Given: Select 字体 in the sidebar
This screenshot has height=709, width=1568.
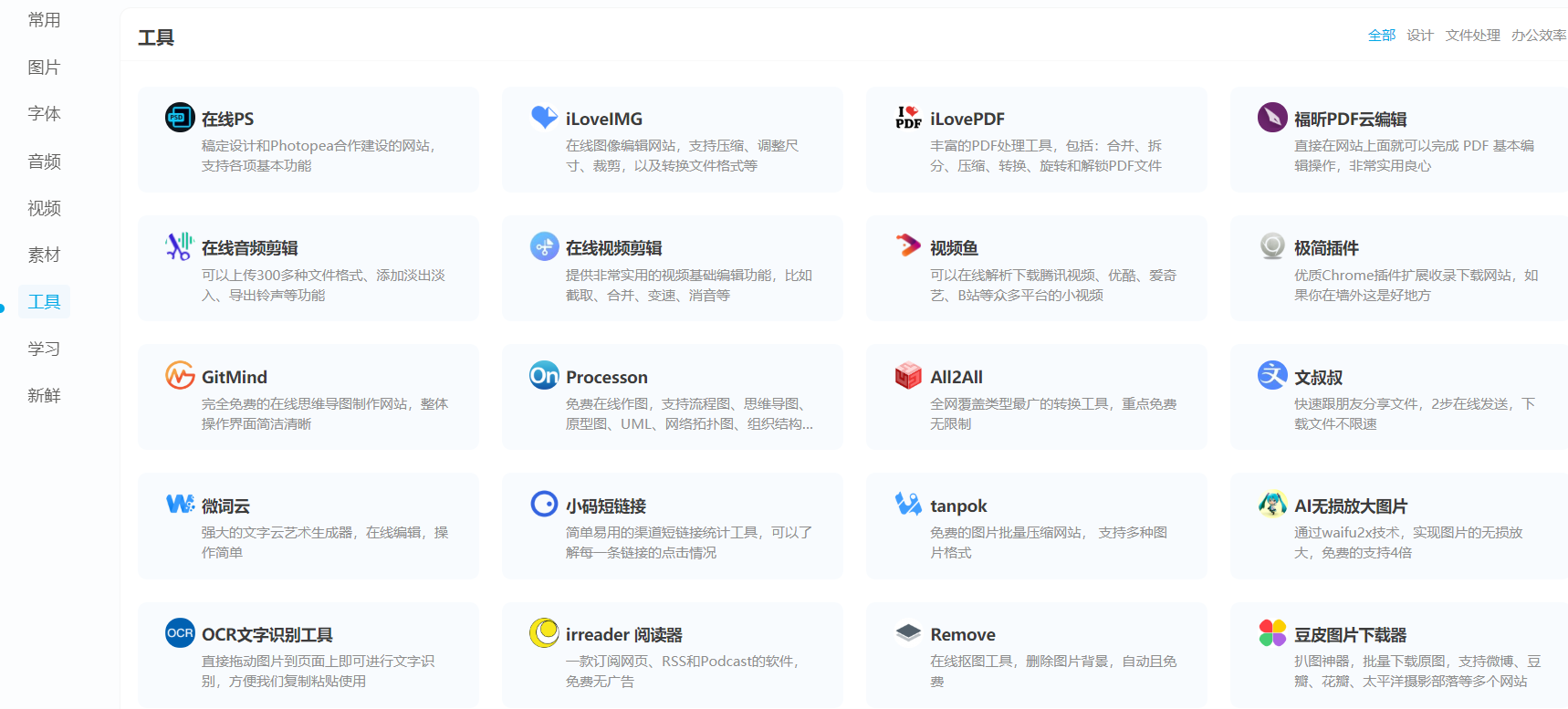Looking at the screenshot, I should coord(44,114).
